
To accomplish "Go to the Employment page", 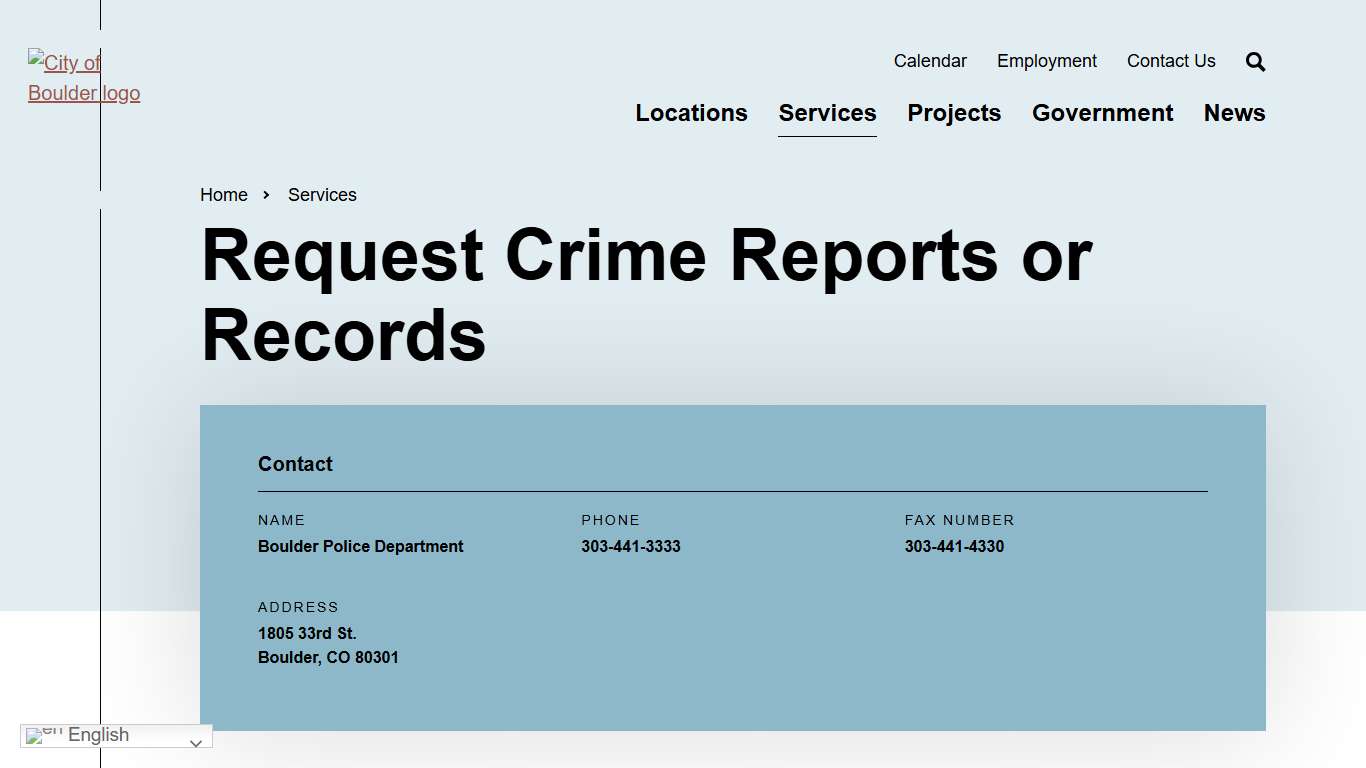I will point(1046,61).
